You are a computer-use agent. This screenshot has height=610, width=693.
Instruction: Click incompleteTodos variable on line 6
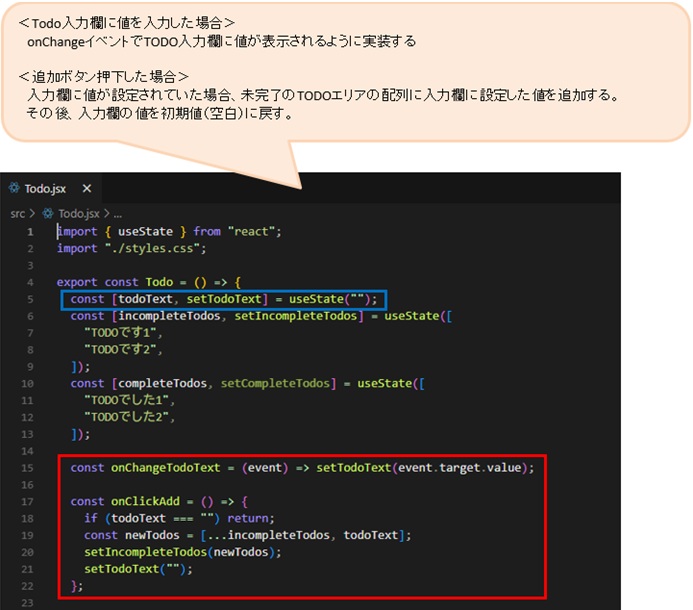[169, 316]
